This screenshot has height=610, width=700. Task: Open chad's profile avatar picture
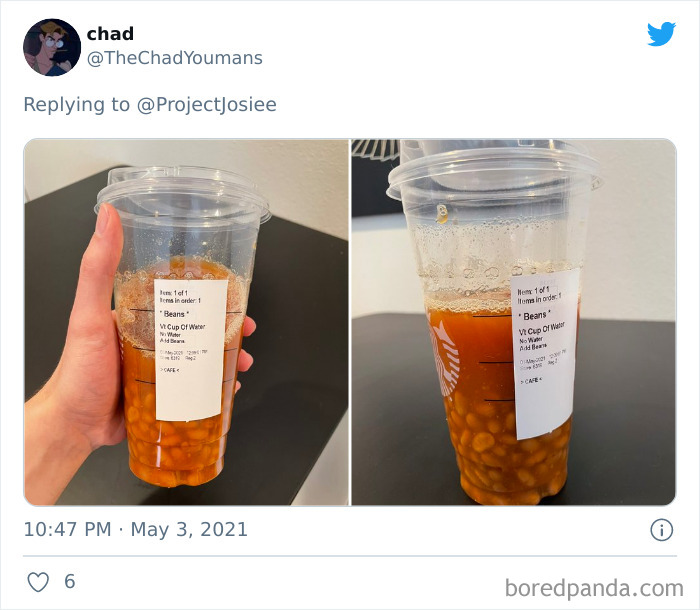(x=52, y=47)
